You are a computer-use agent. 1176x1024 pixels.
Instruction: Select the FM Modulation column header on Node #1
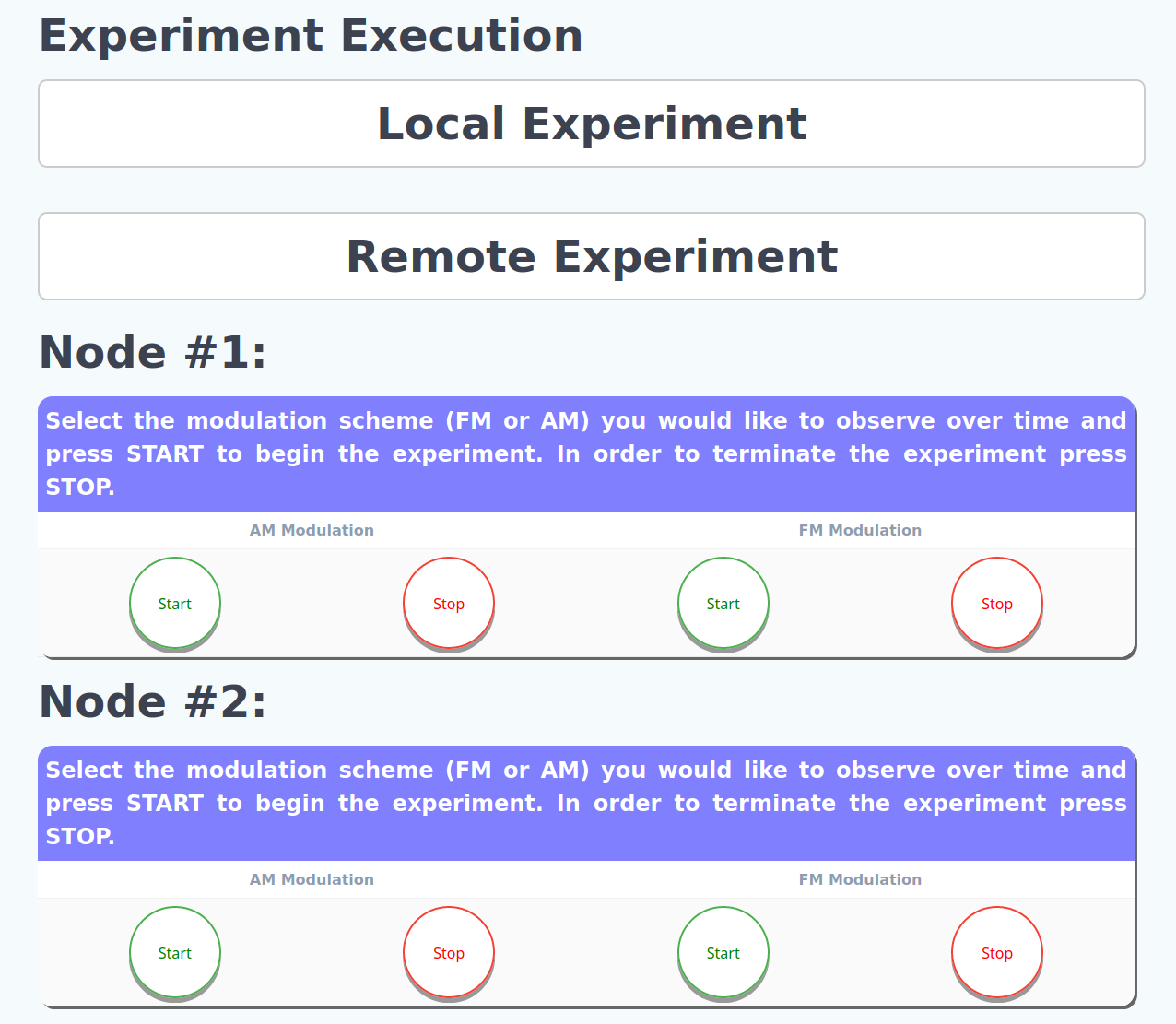pos(860,530)
